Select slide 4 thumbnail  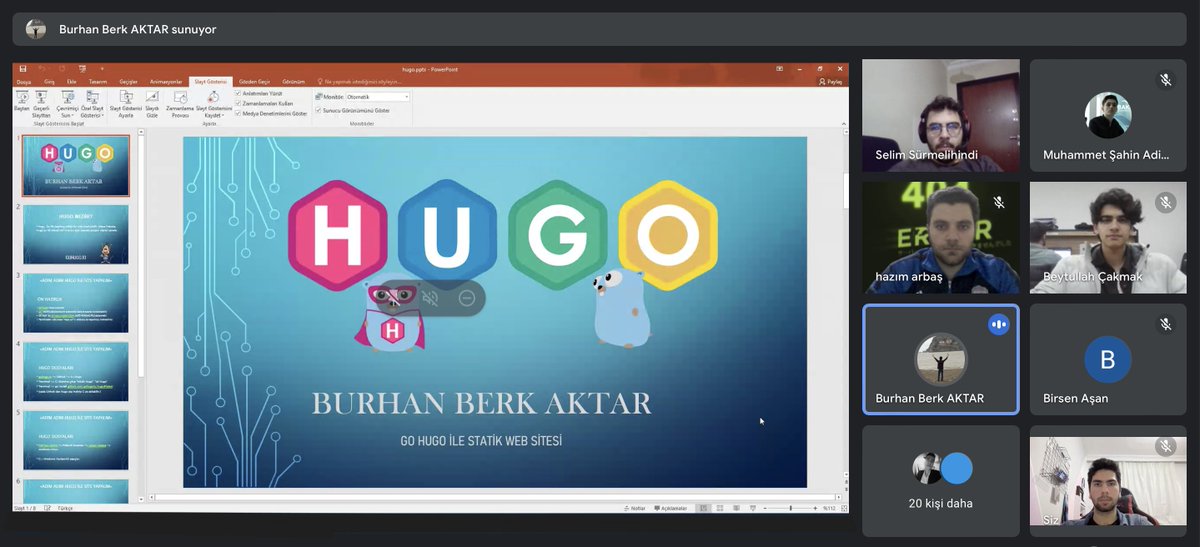[x=75, y=372]
